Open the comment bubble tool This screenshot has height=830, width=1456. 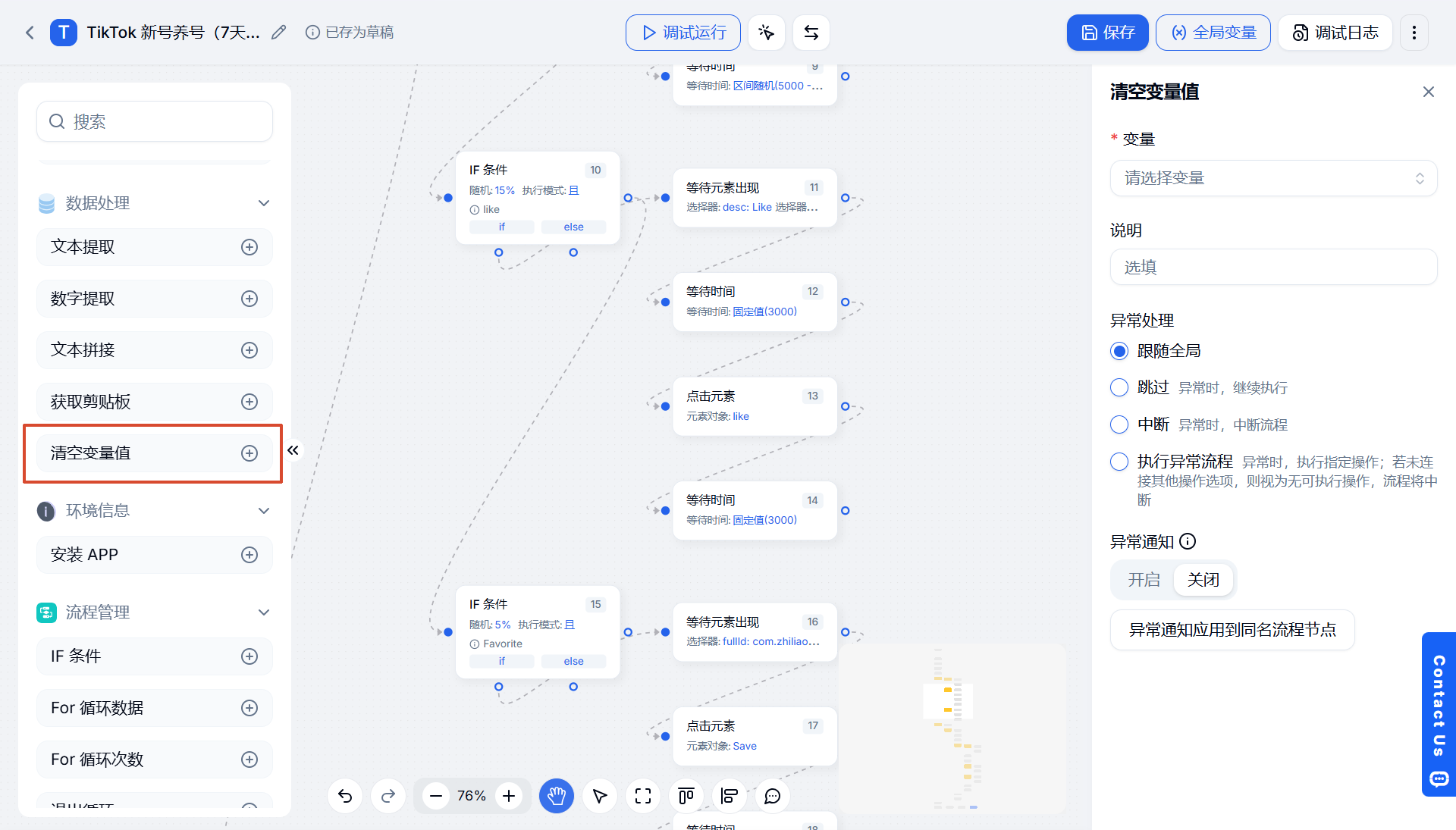pyautogui.click(x=773, y=796)
